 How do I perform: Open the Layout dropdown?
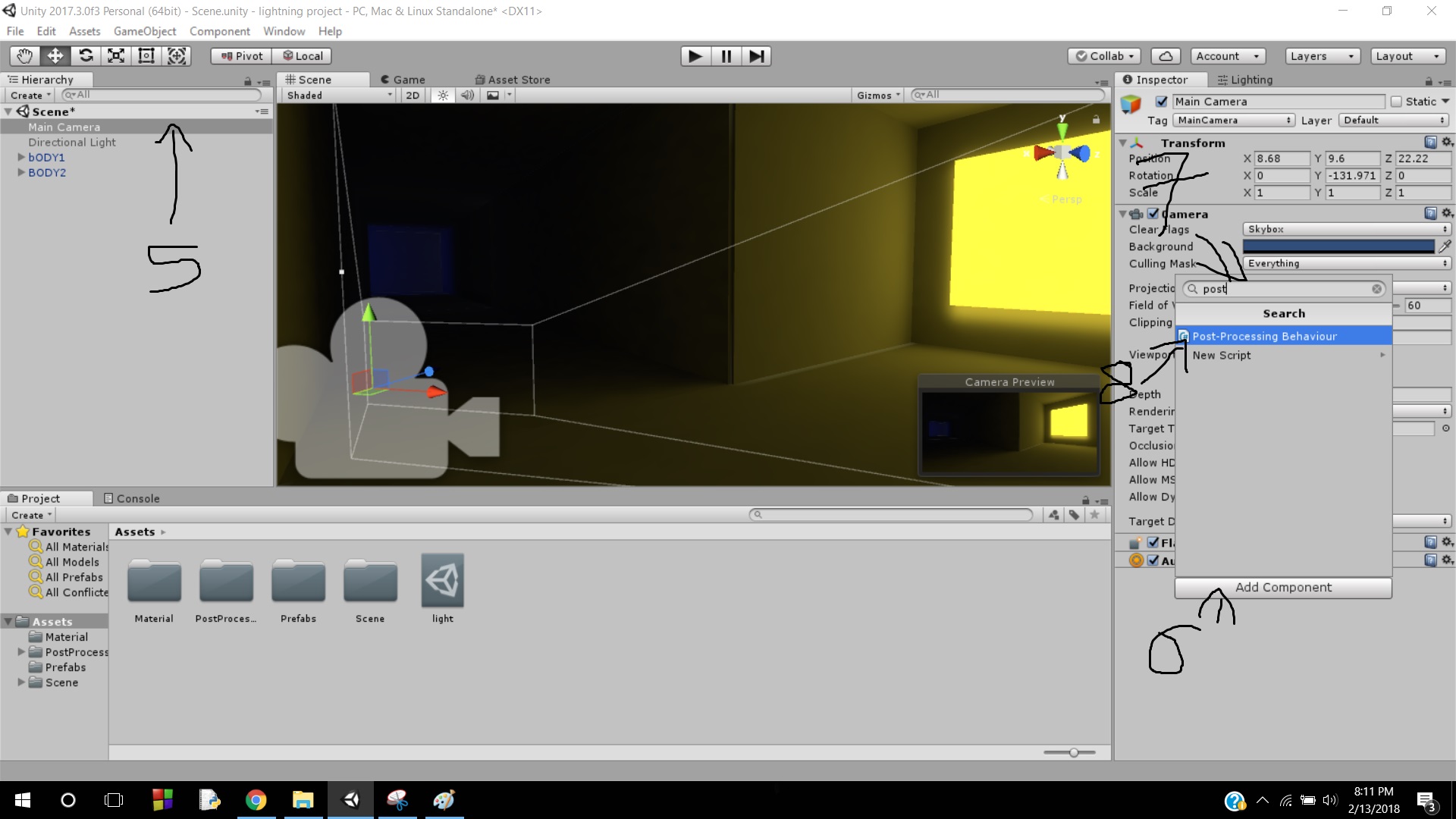pyautogui.click(x=1408, y=56)
